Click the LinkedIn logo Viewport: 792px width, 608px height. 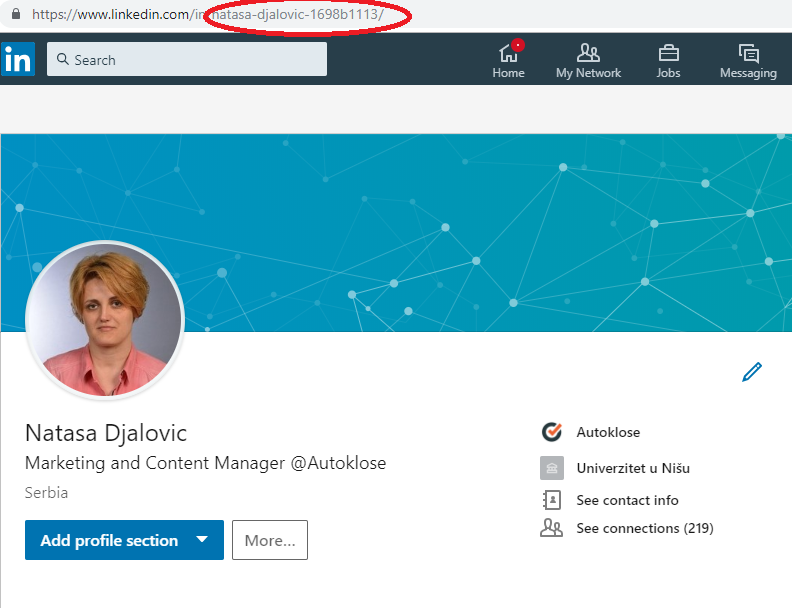[18, 59]
